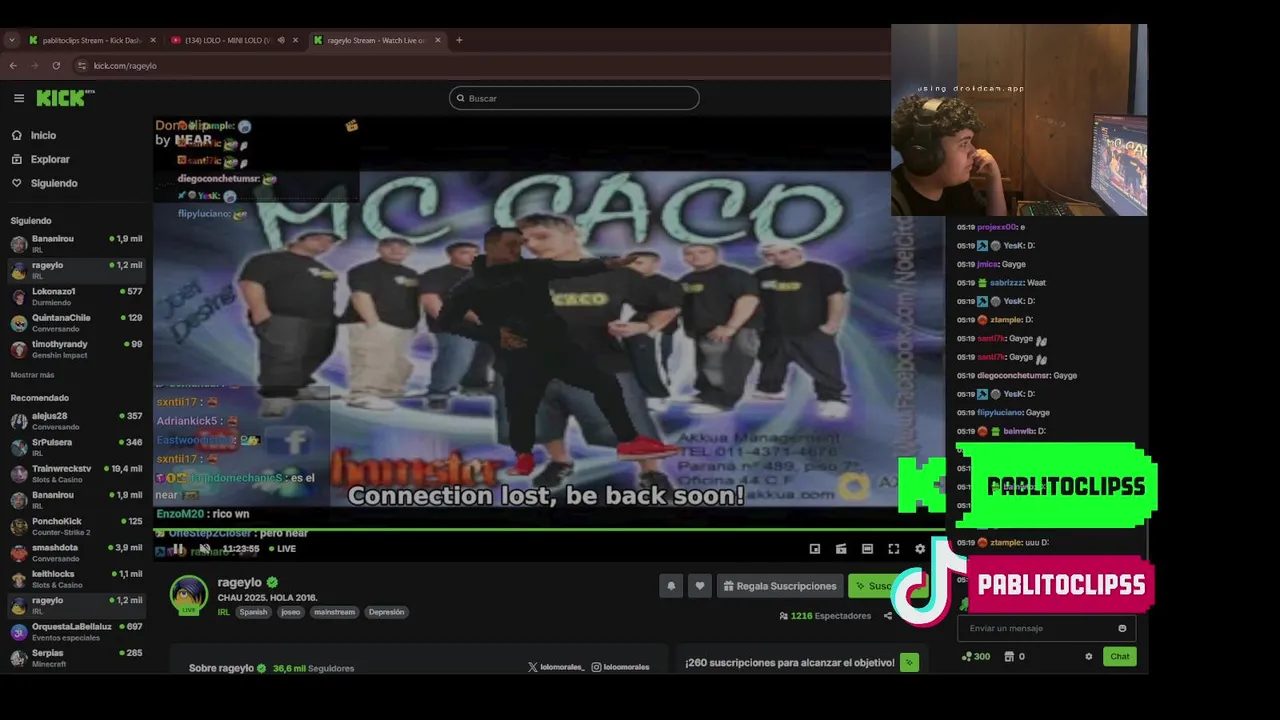Click the kick.com/rageylo address bar
1280x720 pixels.
click(125, 66)
